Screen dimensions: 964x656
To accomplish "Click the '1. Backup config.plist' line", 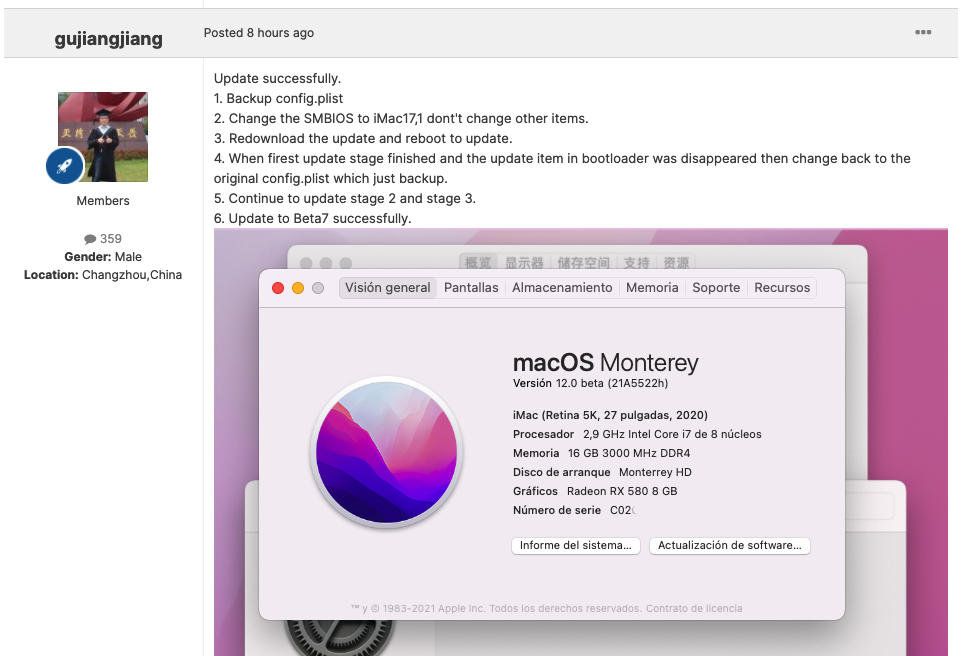I will (279, 98).
